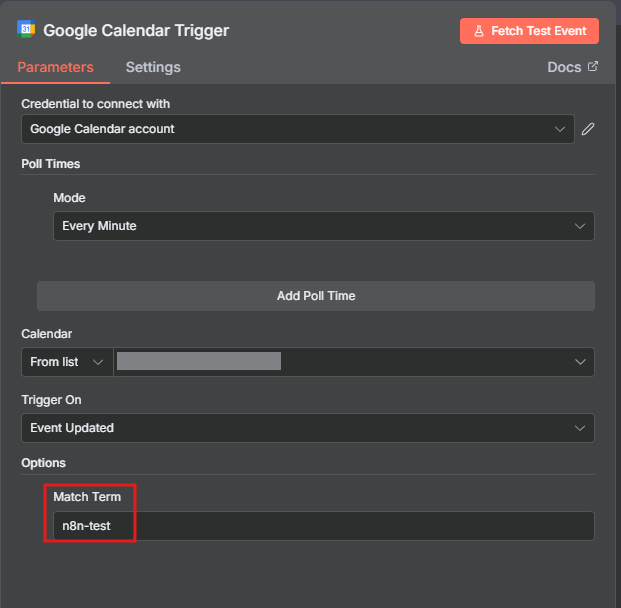The height and width of the screenshot is (608, 621).
Task: Click the Google Calendar Trigger node title
Action: pyautogui.click(x=136, y=30)
